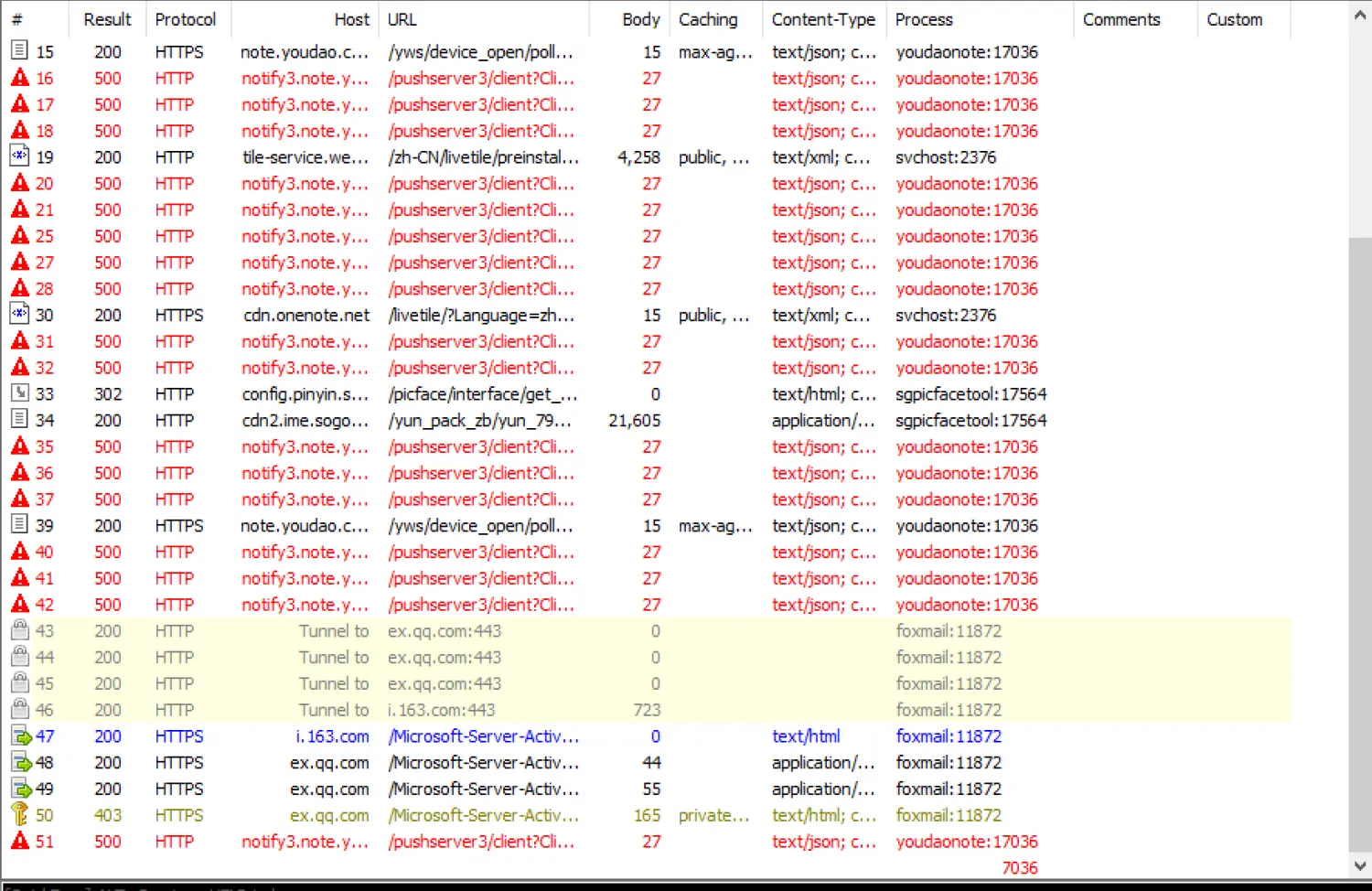Sort by the Host column header
This screenshot has width=1372, height=891.
305,19
